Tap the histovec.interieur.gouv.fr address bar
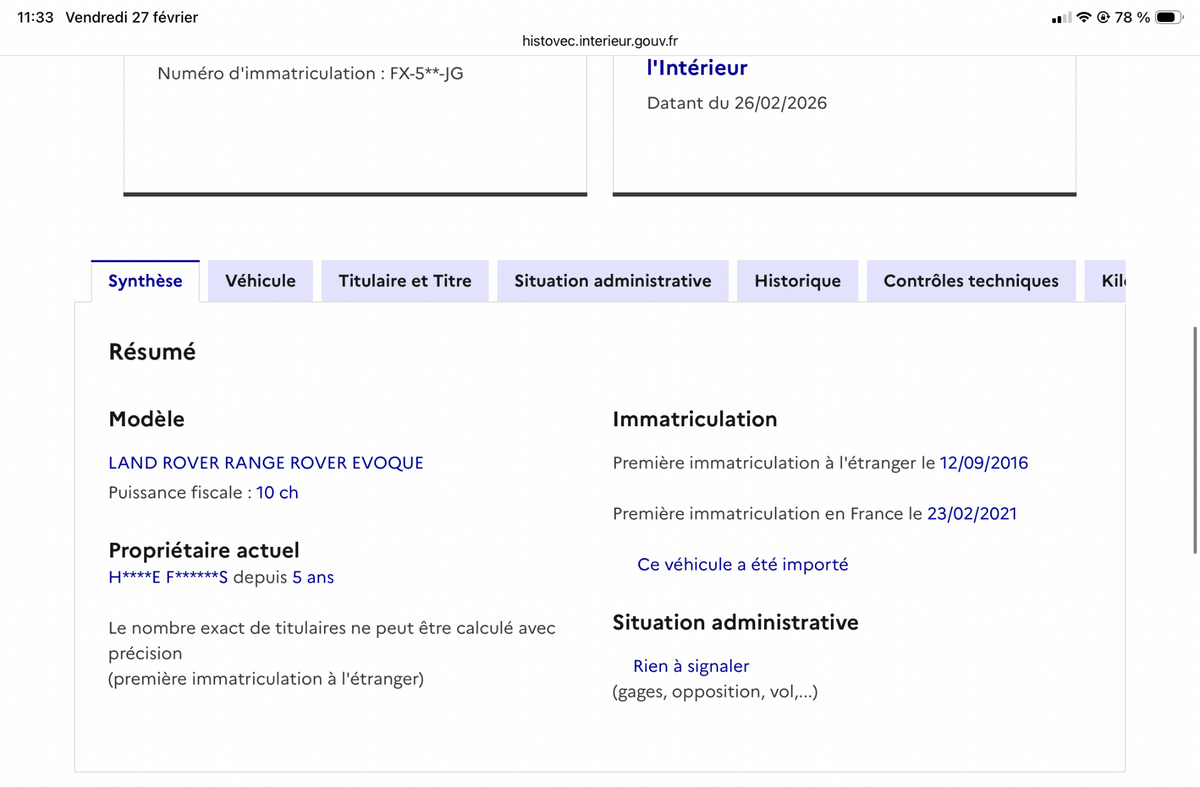Image resolution: width=1200 pixels, height=788 pixels. pyautogui.click(x=600, y=41)
